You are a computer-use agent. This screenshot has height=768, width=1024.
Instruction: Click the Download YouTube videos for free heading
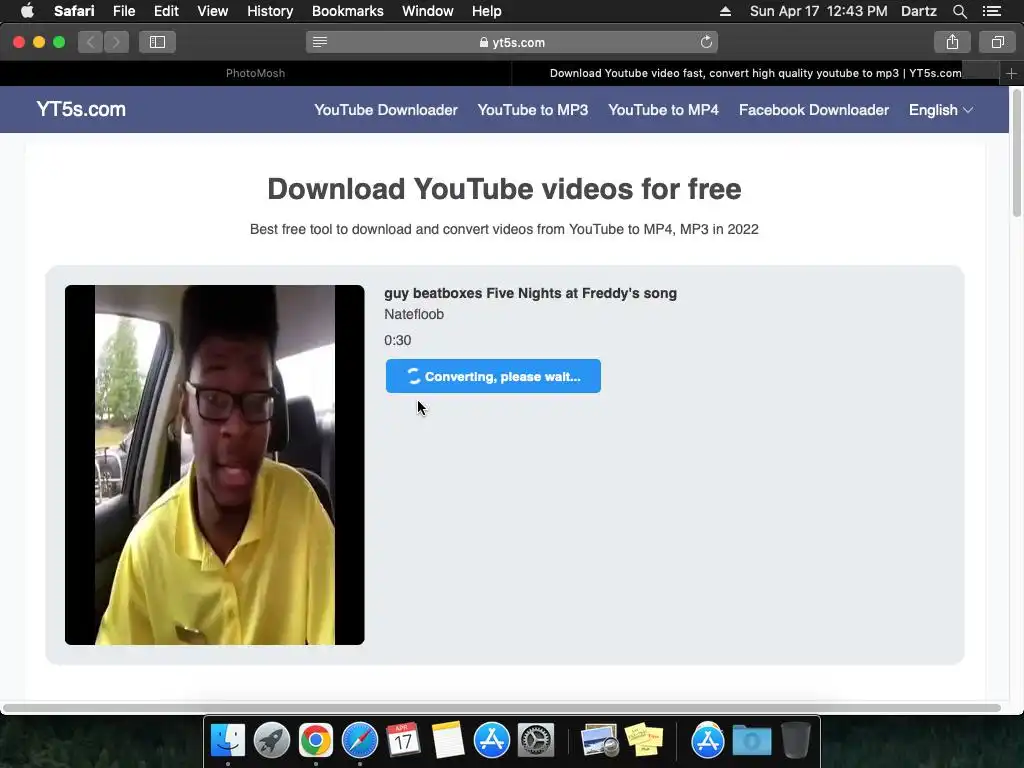[504, 189]
